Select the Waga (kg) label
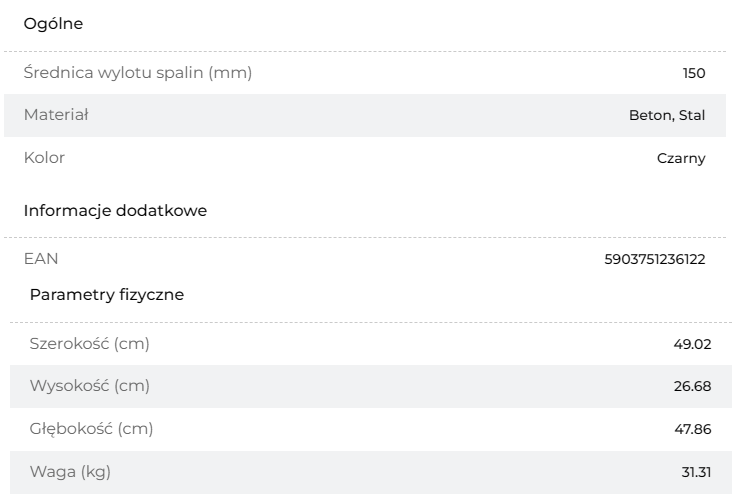This screenshot has width=741, height=500. click(70, 472)
